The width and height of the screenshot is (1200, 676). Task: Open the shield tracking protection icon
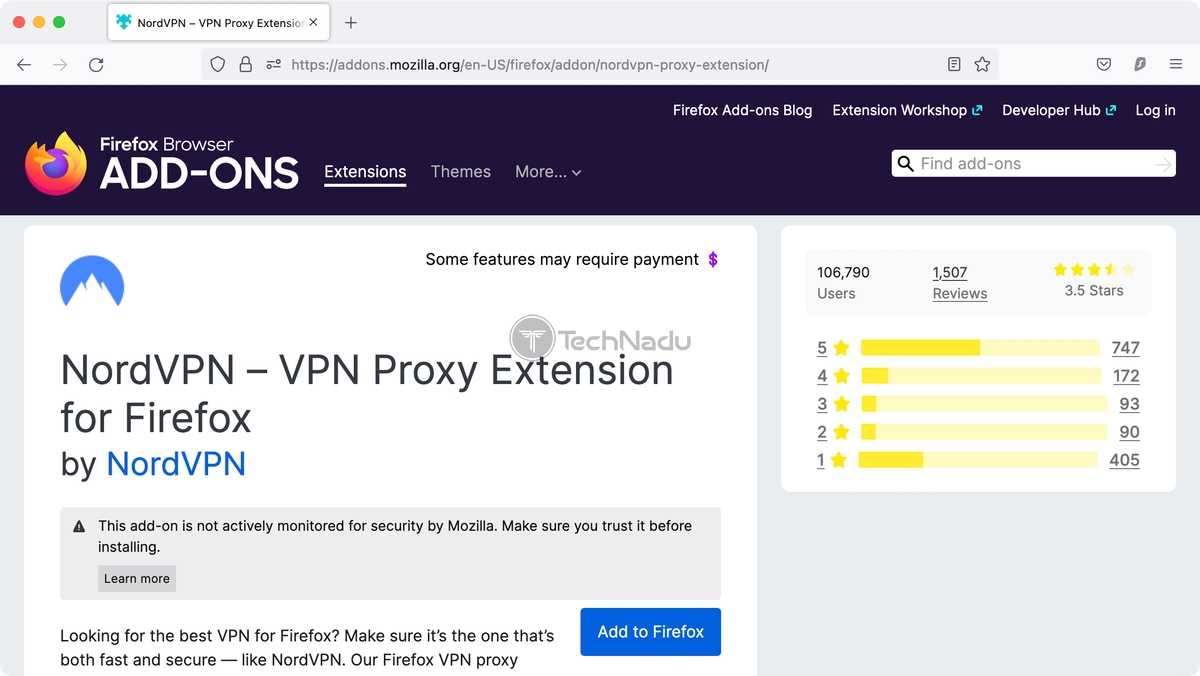point(217,64)
